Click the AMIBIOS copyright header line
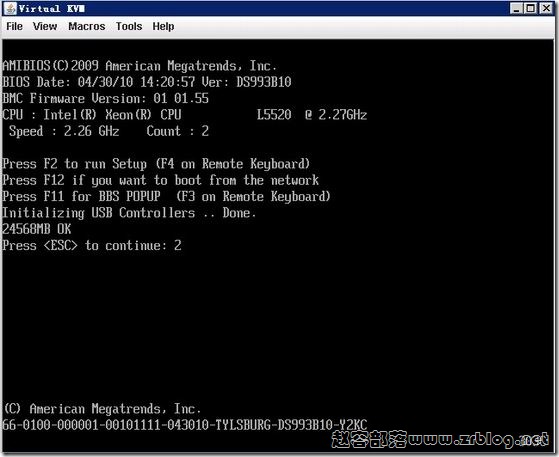Screen dimensions: 559x457 (x=139, y=66)
